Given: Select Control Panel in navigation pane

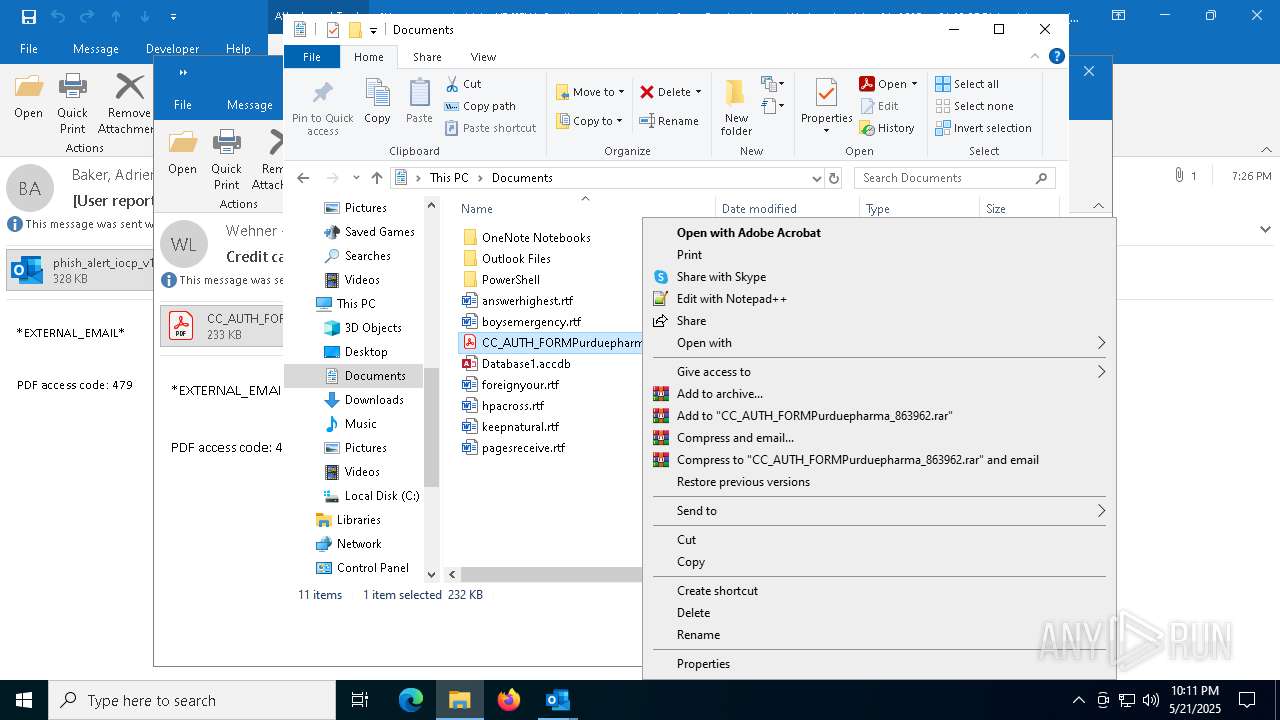Looking at the screenshot, I should click(x=362, y=568).
